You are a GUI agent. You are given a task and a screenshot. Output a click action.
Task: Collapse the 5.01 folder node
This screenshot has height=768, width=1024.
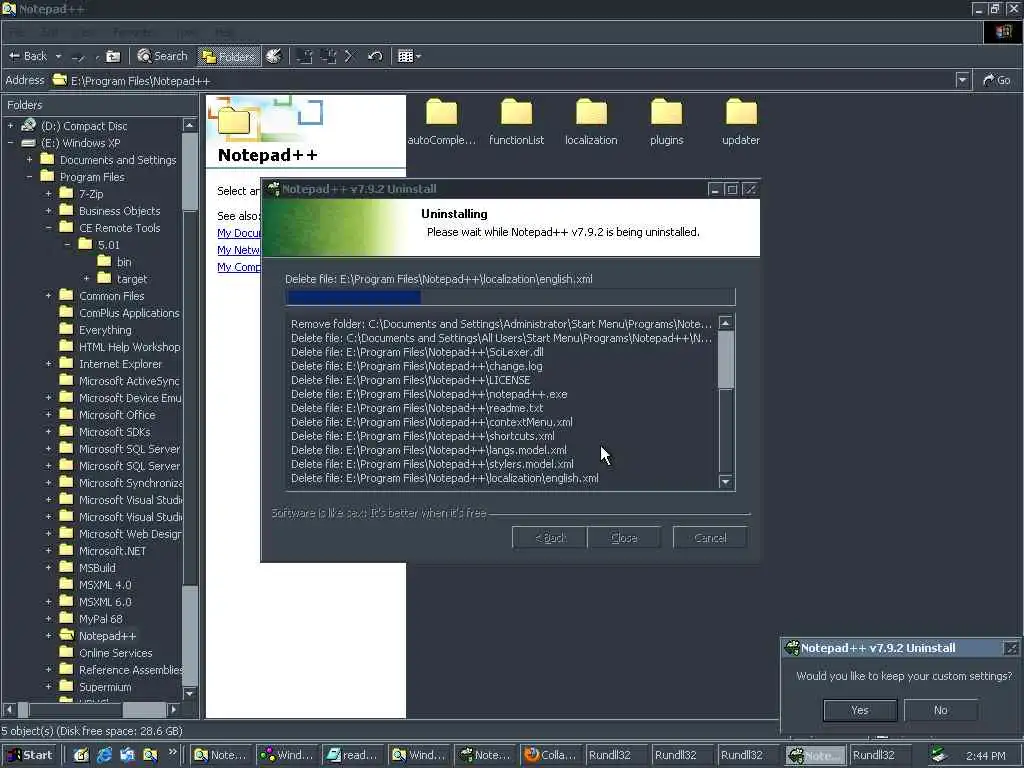[67, 244]
